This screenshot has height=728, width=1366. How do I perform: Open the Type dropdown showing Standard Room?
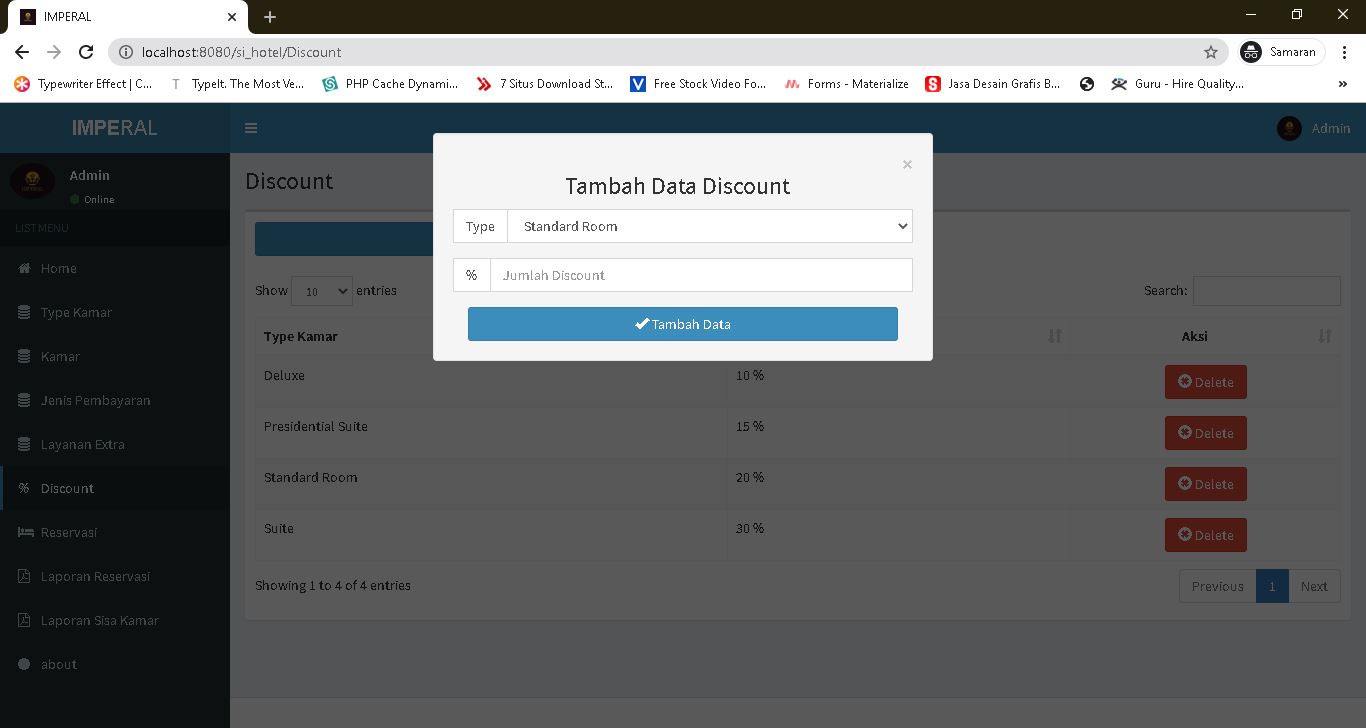pos(710,226)
